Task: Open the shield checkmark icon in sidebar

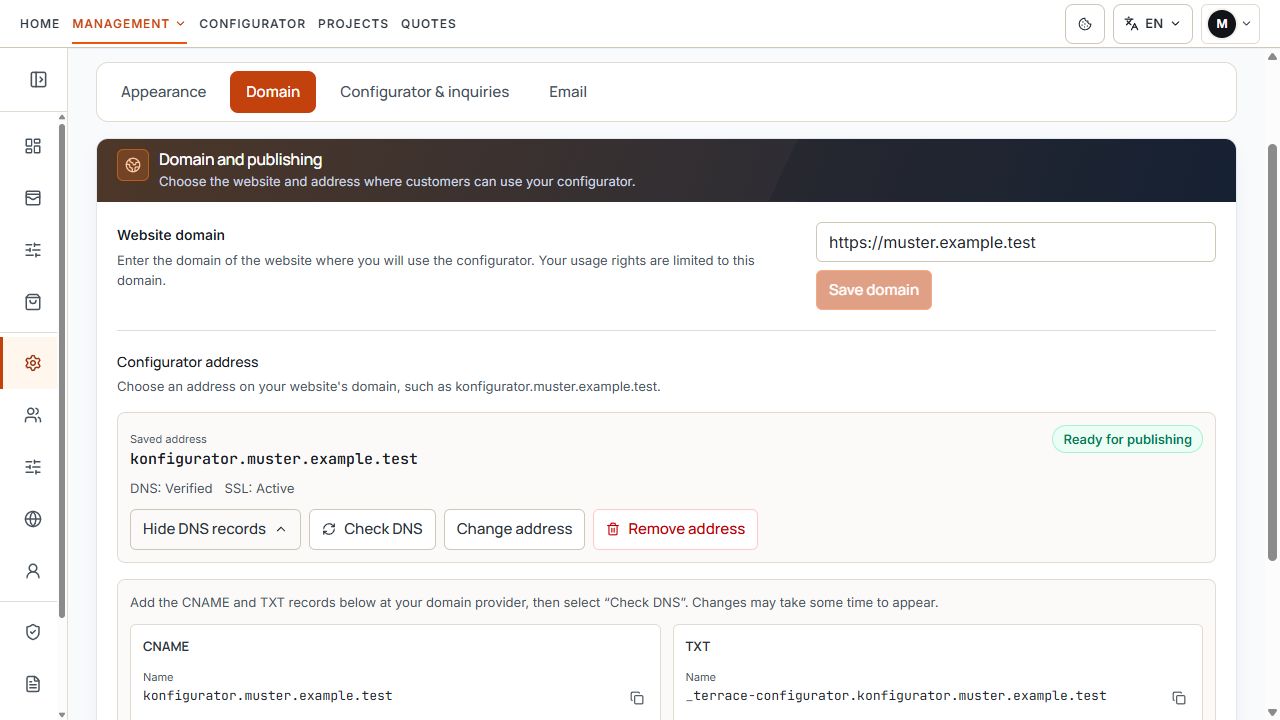Action: point(33,632)
